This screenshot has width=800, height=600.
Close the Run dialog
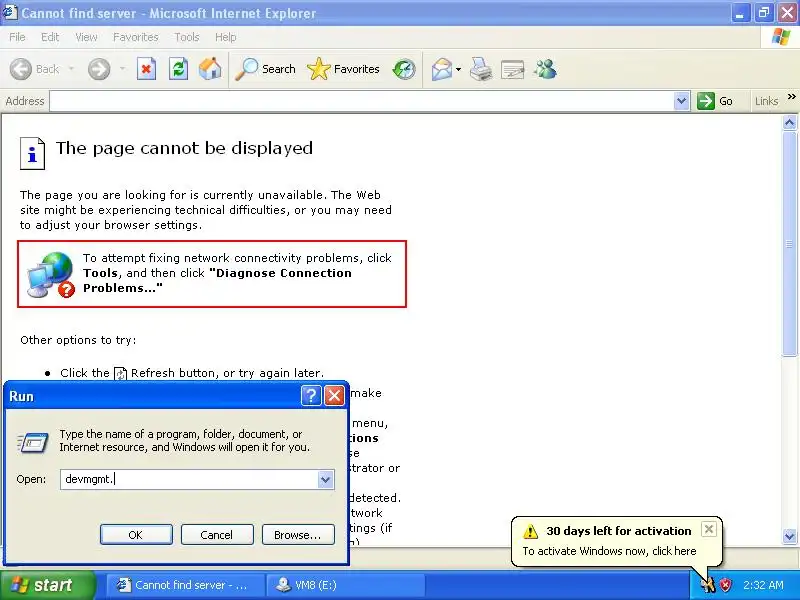point(334,395)
